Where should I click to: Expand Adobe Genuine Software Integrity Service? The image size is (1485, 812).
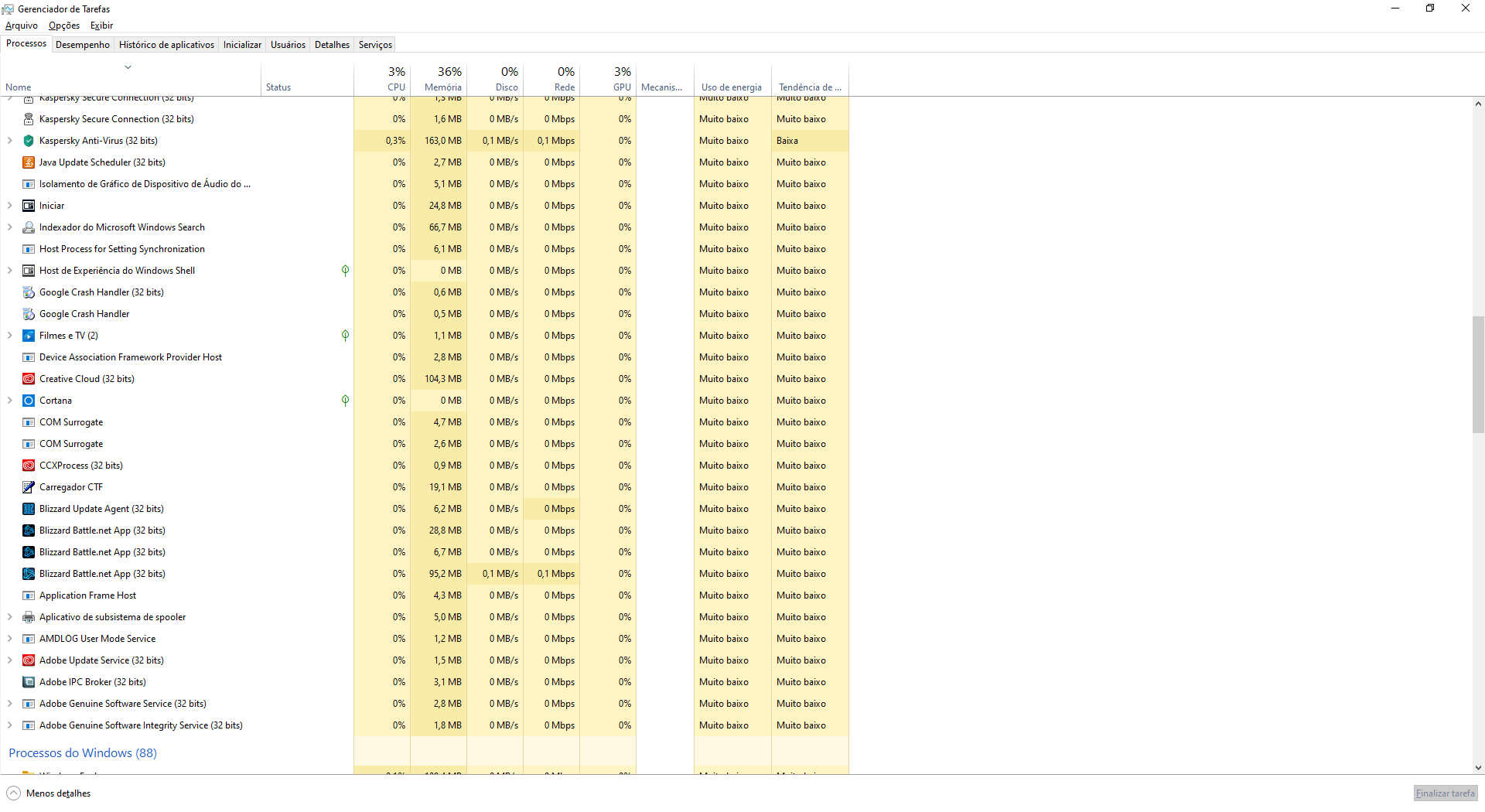9,725
